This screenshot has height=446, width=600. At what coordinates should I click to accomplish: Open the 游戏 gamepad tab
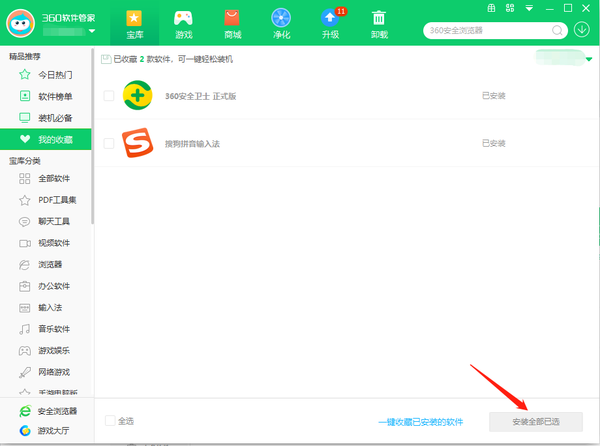tap(183, 24)
